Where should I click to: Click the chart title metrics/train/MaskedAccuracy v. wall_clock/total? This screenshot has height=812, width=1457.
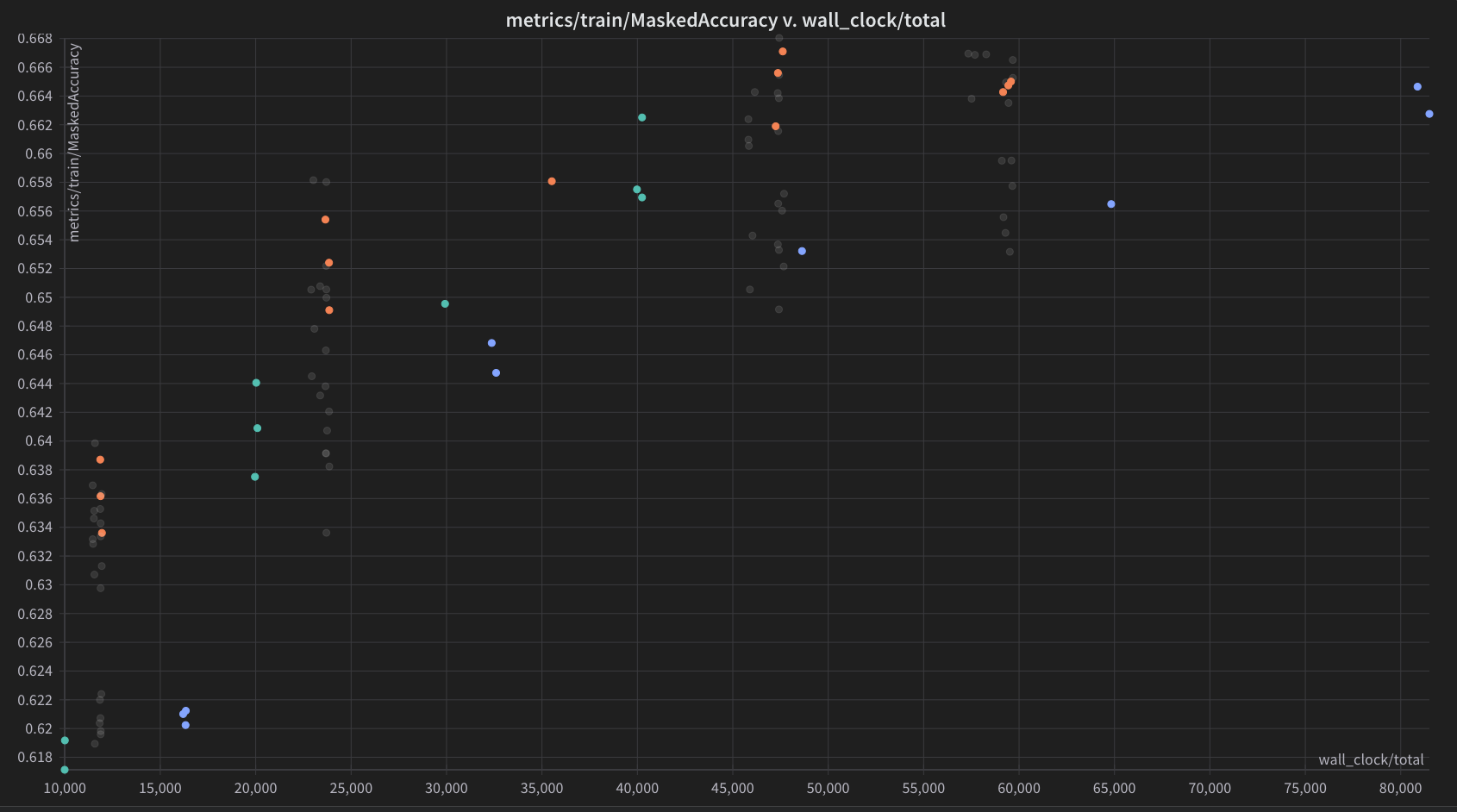pyautogui.click(x=725, y=20)
